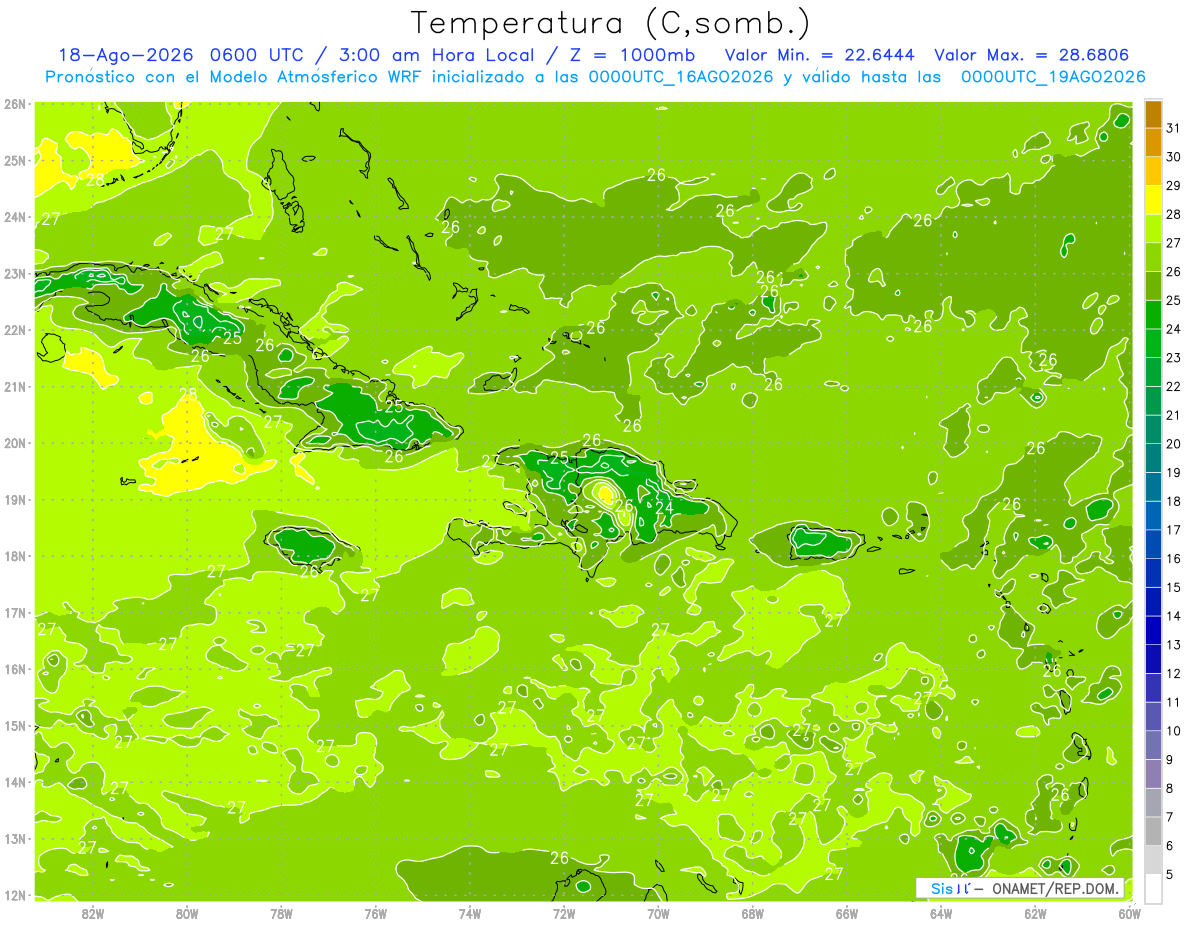Click the "64W" longitude axis label

(941, 913)
